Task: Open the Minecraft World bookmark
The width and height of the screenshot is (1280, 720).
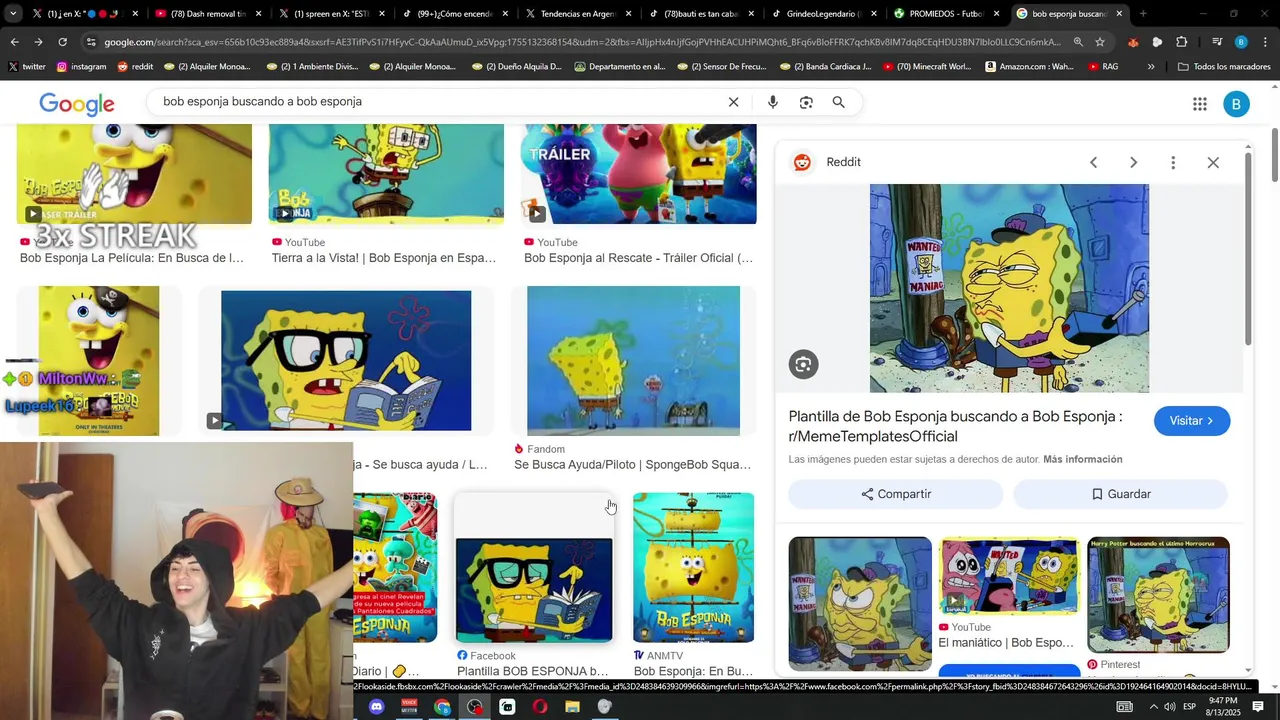Action: click(925, 67)
